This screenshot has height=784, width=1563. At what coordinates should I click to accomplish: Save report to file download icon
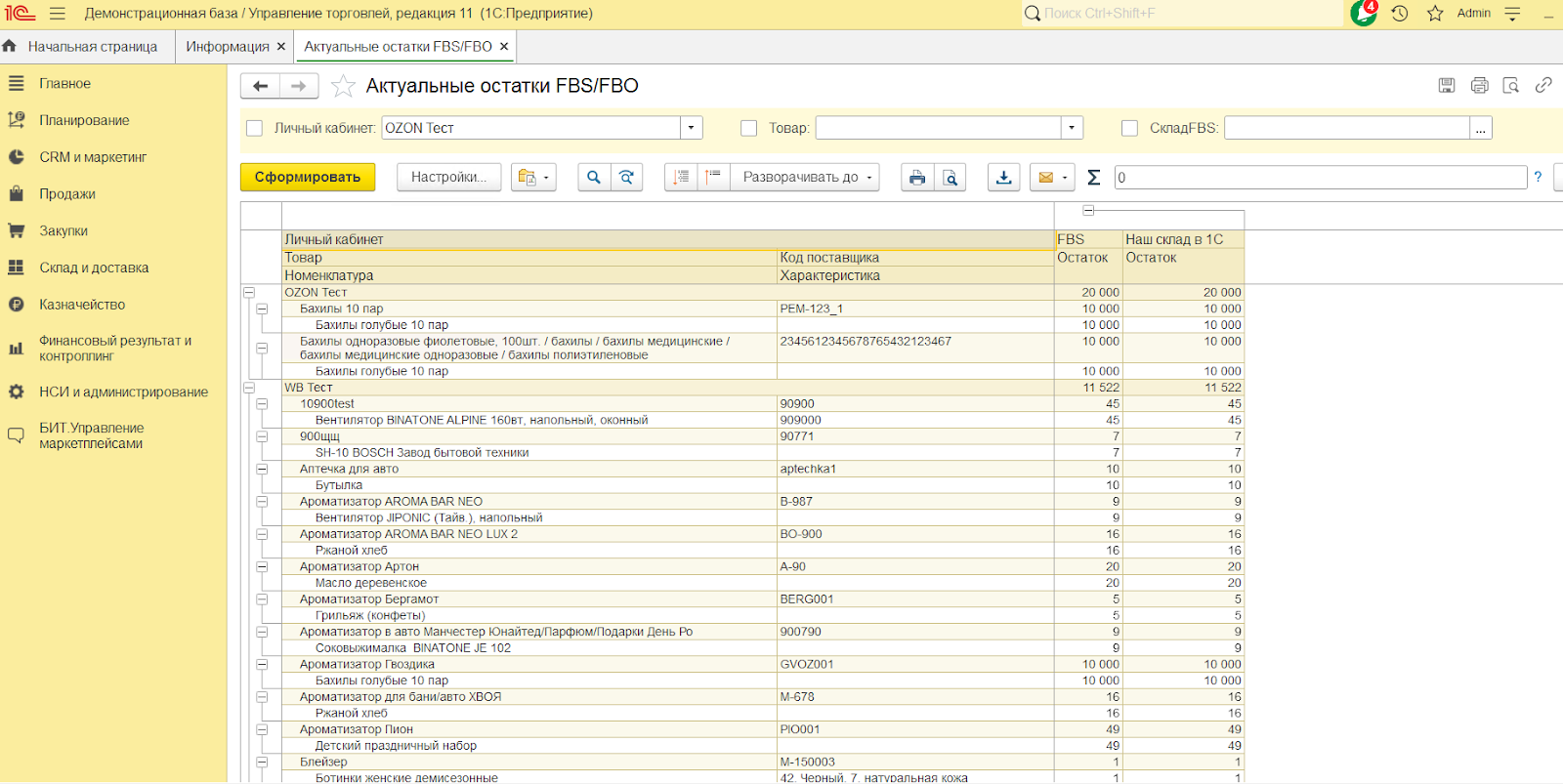[1004, 177]
